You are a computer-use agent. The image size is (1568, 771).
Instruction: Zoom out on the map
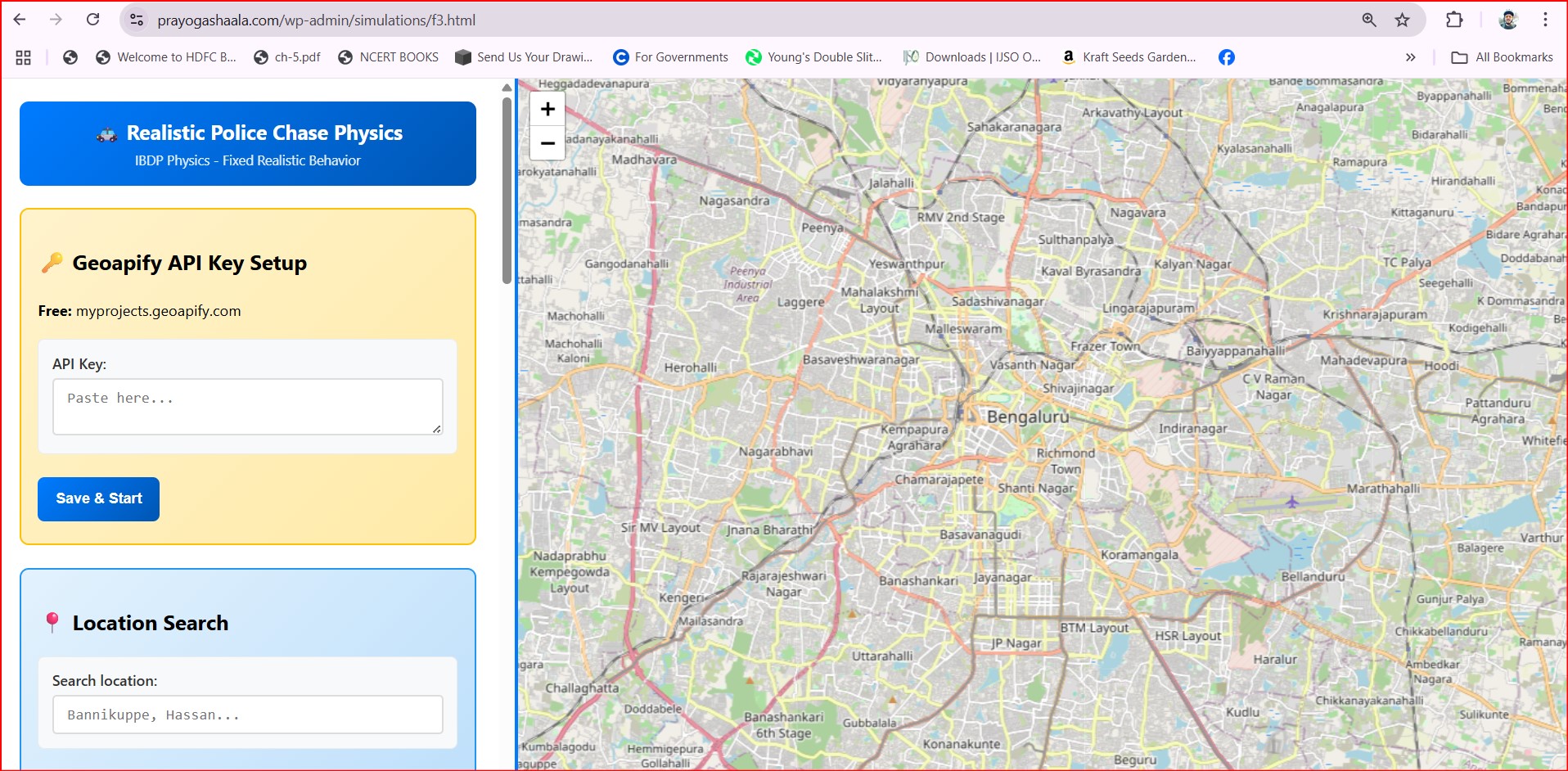point(547,143)
